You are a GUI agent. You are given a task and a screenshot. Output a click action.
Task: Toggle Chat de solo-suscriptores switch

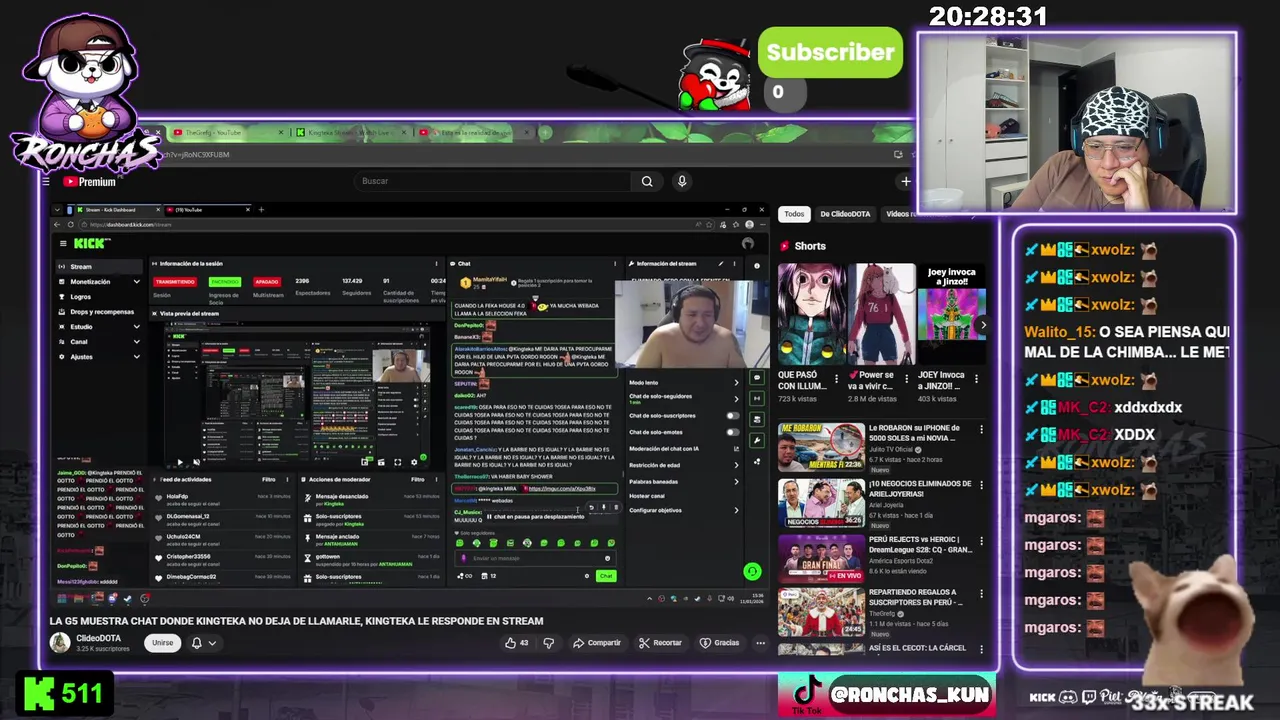coord(733,416)
